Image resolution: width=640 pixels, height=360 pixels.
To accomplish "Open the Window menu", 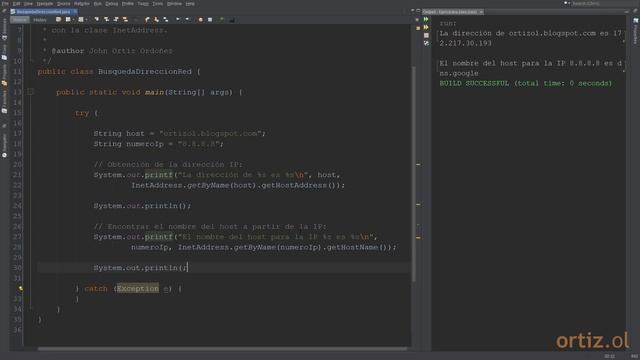I will click(x=174, y=4).
